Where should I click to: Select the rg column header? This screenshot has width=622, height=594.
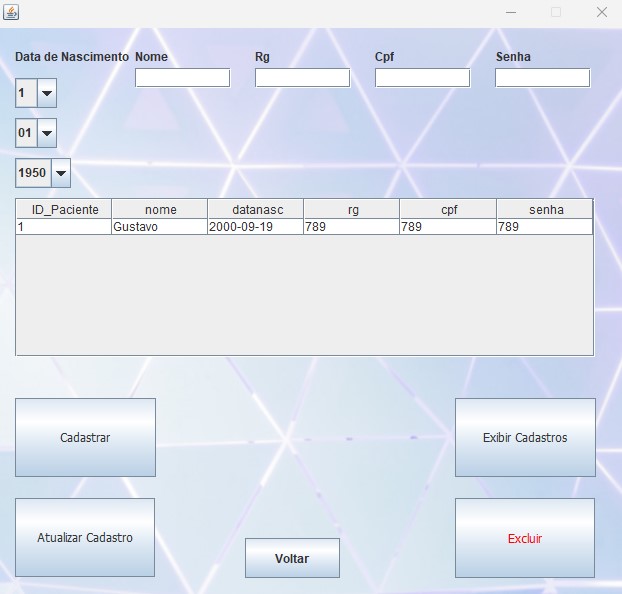pyautogui.click(x=351, y=209)
